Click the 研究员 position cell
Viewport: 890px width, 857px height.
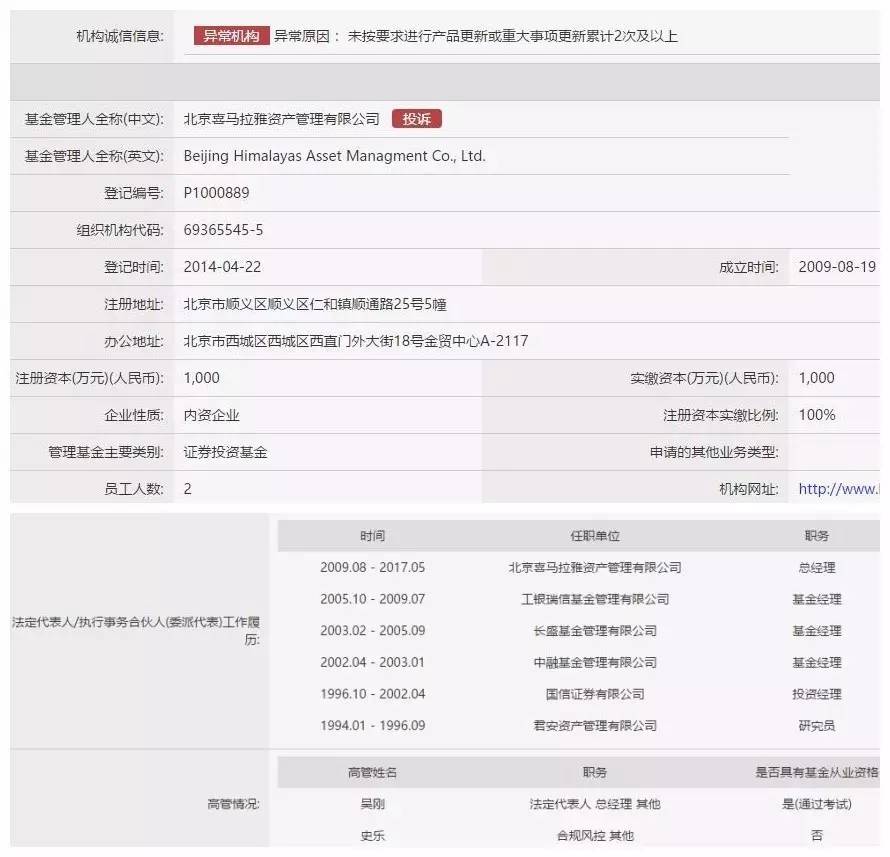coord(817,725)
